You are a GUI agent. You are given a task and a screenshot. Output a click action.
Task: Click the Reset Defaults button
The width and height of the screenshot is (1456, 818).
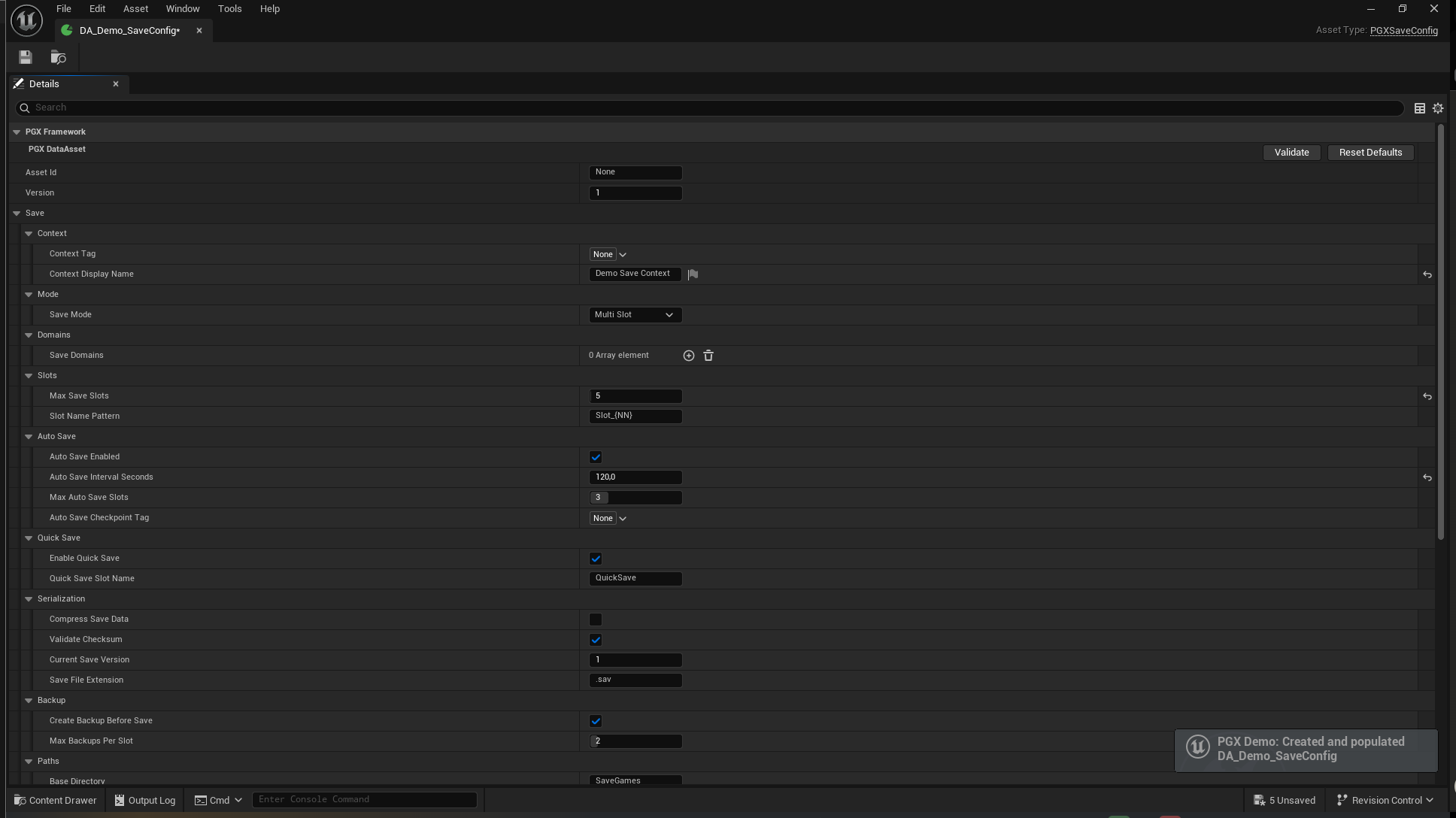tap(1370, 152)
